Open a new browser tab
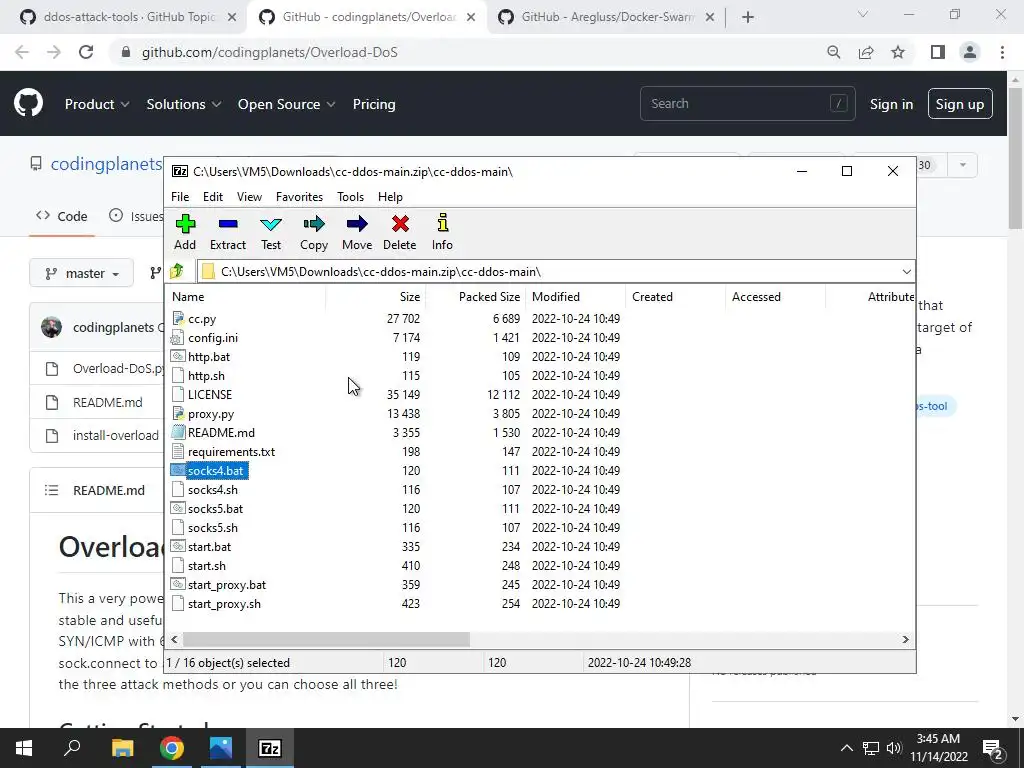Screen dimensions: 1024x768 click(748, 17)
